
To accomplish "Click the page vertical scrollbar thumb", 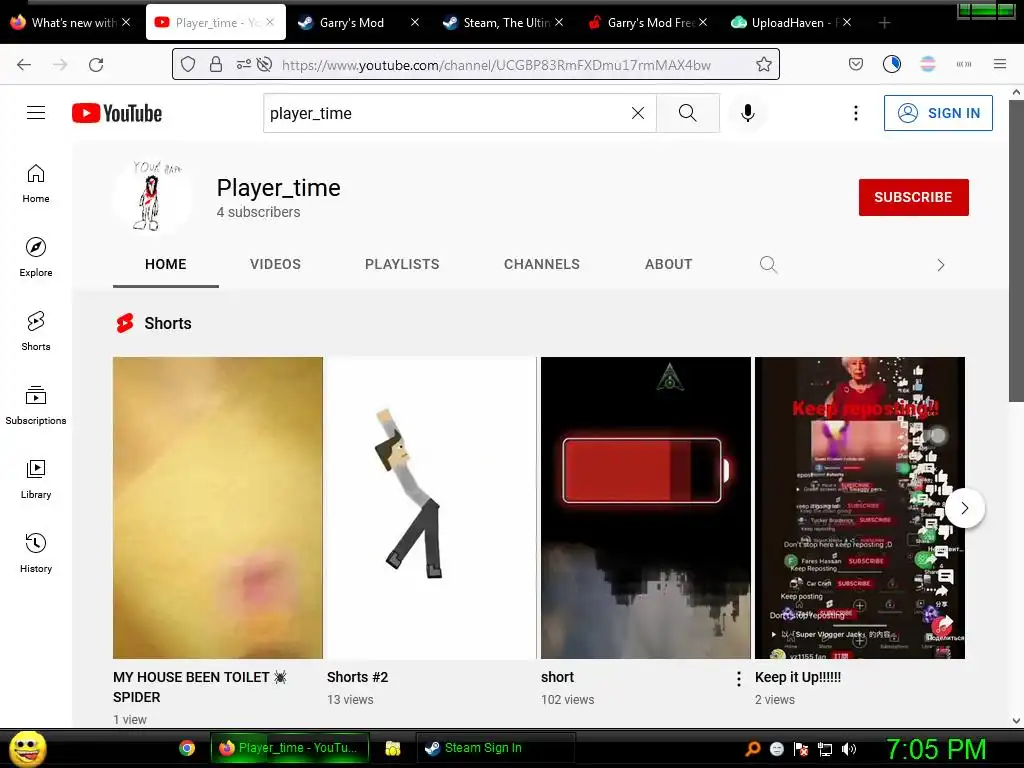I will pyautogui.click(x=1016, y=251).
